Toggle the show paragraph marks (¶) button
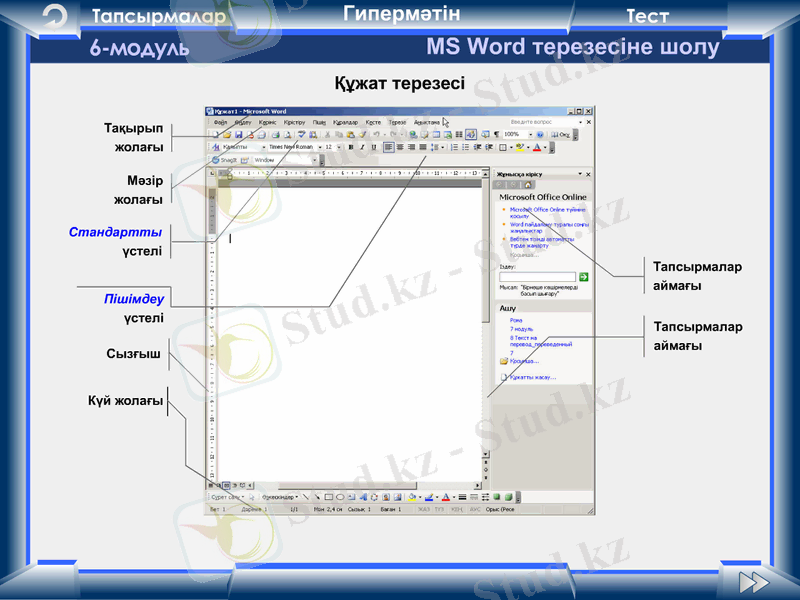Image resolution: width=800 pixels, height=600 pixels. point(496,134)
